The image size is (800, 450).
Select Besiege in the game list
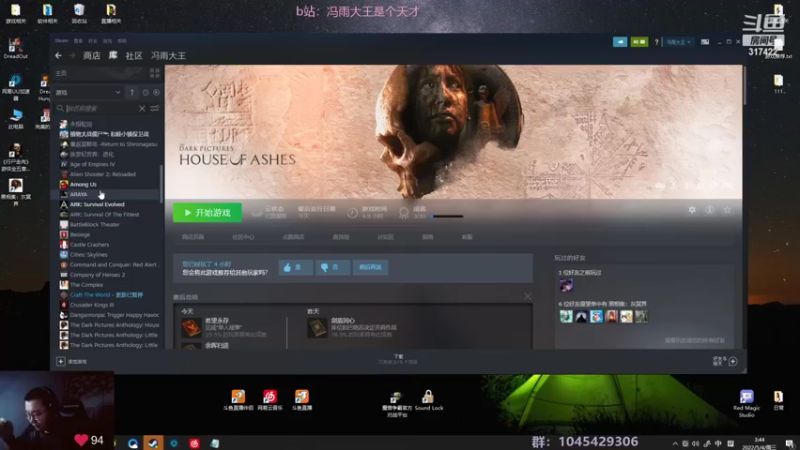pos(80,235)
